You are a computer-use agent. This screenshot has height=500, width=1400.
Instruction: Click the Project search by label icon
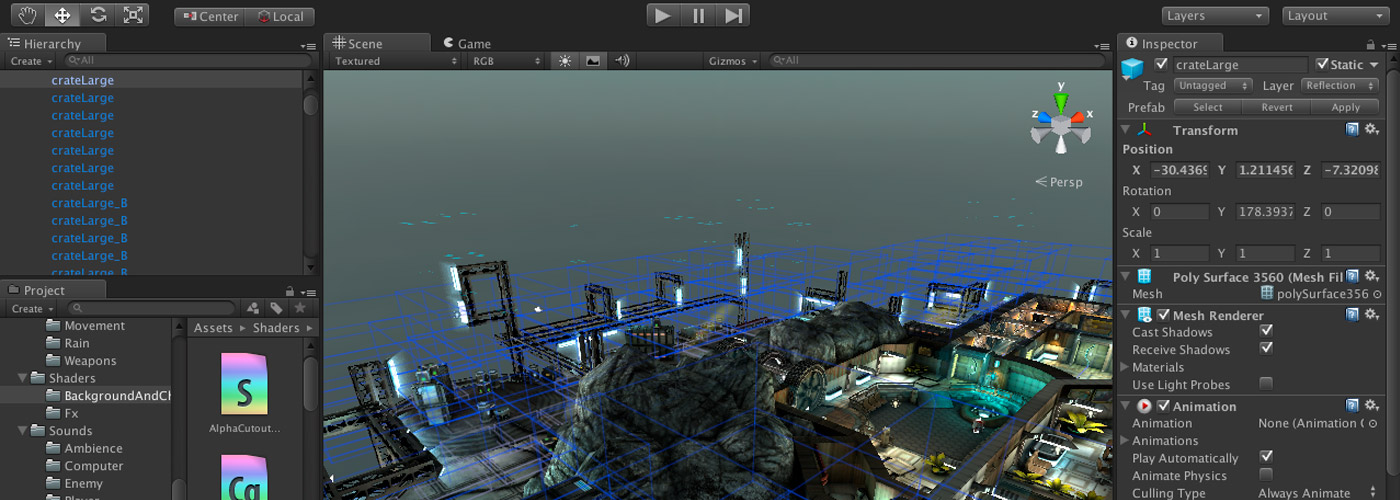pyautogui.click(x=276, y=309)
